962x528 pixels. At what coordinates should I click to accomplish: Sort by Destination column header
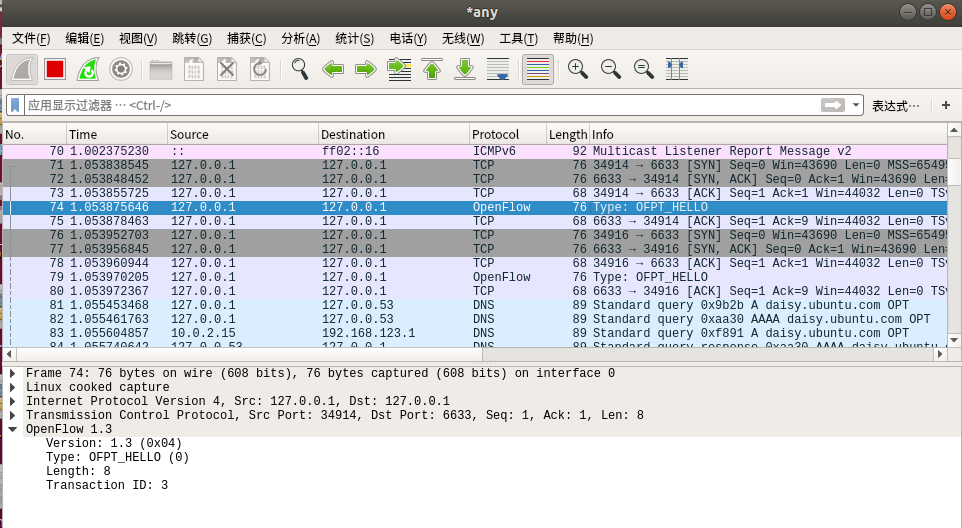(x=394, y=134)
